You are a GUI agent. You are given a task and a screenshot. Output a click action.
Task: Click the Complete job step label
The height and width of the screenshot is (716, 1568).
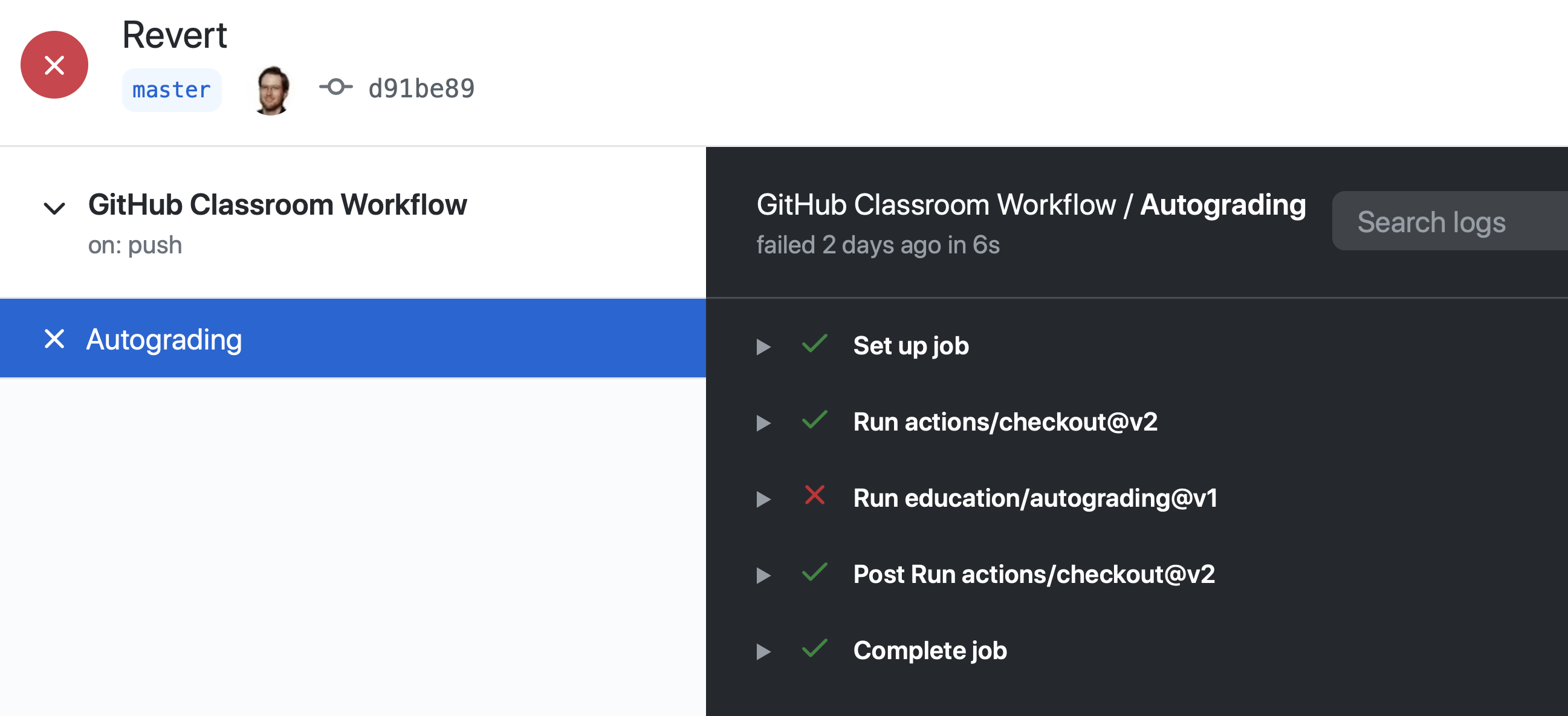930,650
